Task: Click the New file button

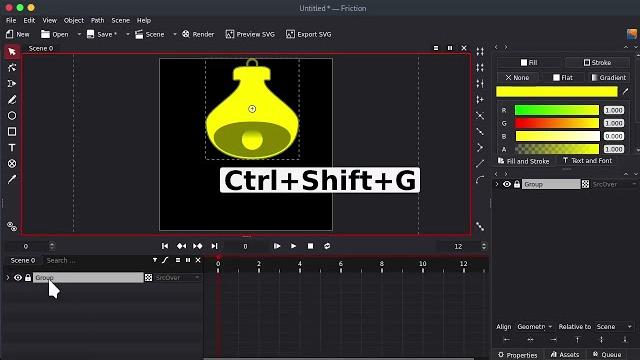Action: pos(18,34)
